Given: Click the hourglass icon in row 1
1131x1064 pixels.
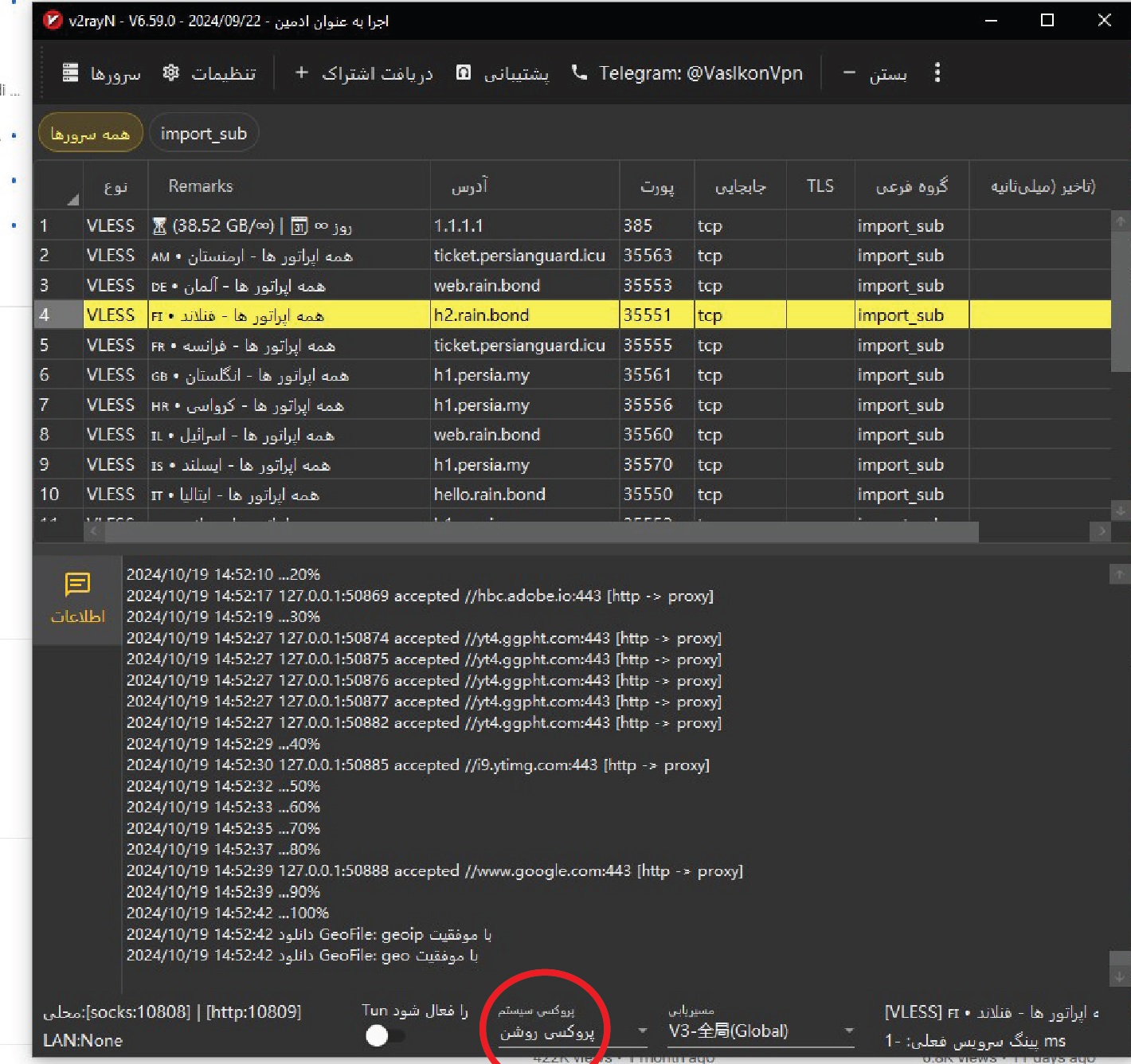Looking at the screenshot, I should (x=159, y=226).
